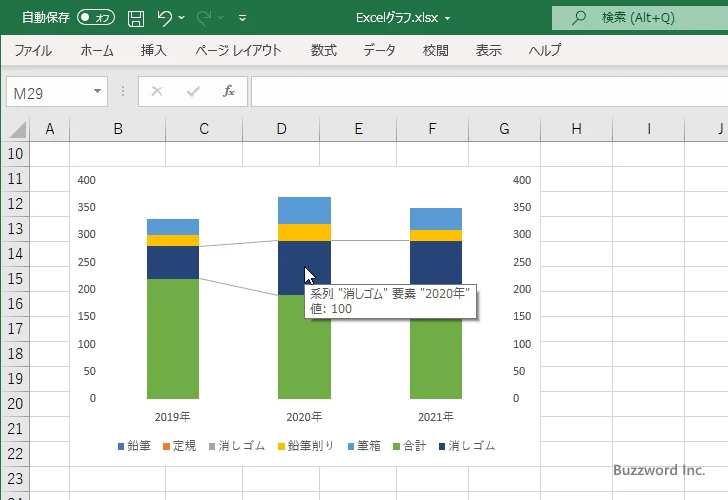Click the search magnifier icon
Viewport: 728px width, 500px height.
pyautogui.click(x=578, y=18)
